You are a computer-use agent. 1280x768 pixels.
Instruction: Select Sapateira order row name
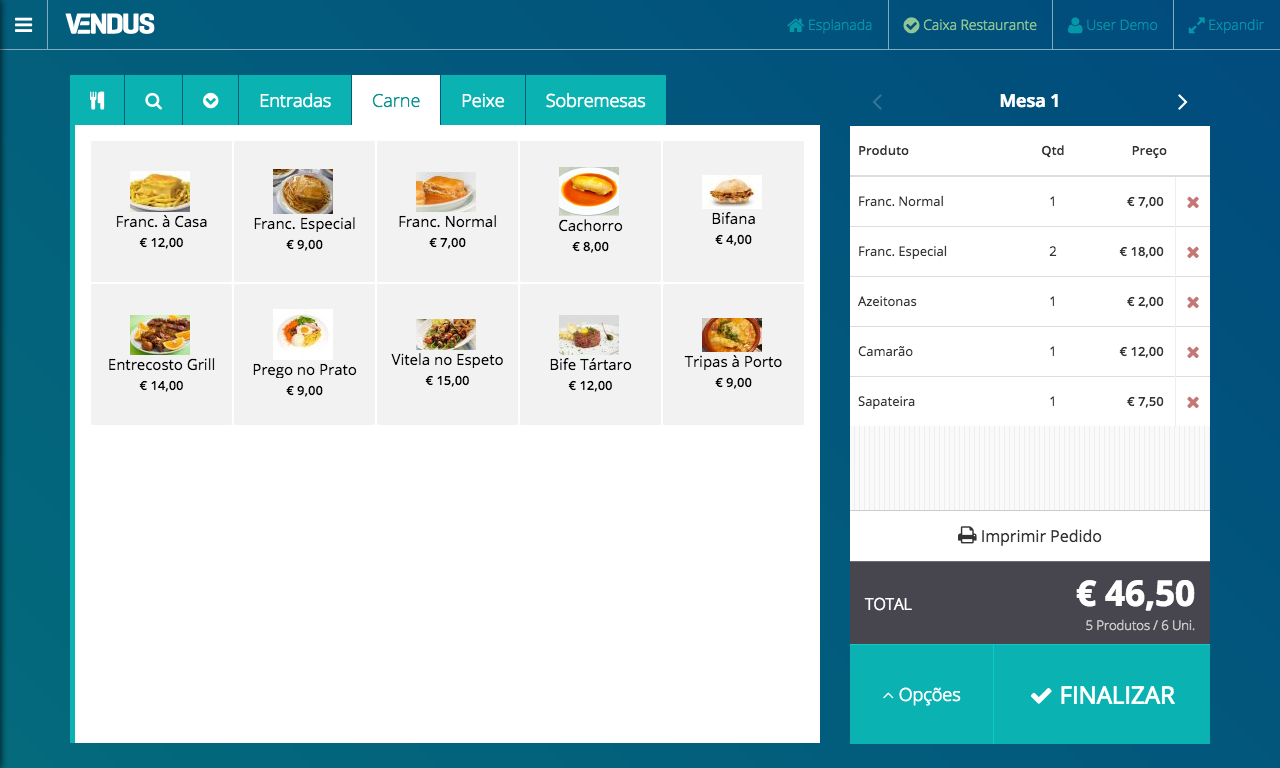point(886,401)
